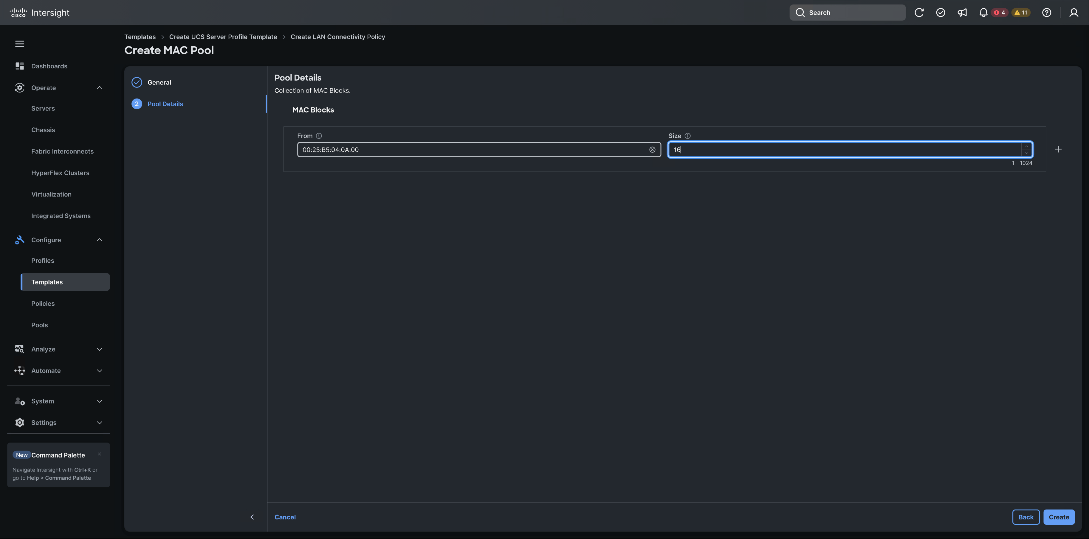Screen dimensions: 1089x539
Task: Collapse the Operate section chevron
Action: 99,88
